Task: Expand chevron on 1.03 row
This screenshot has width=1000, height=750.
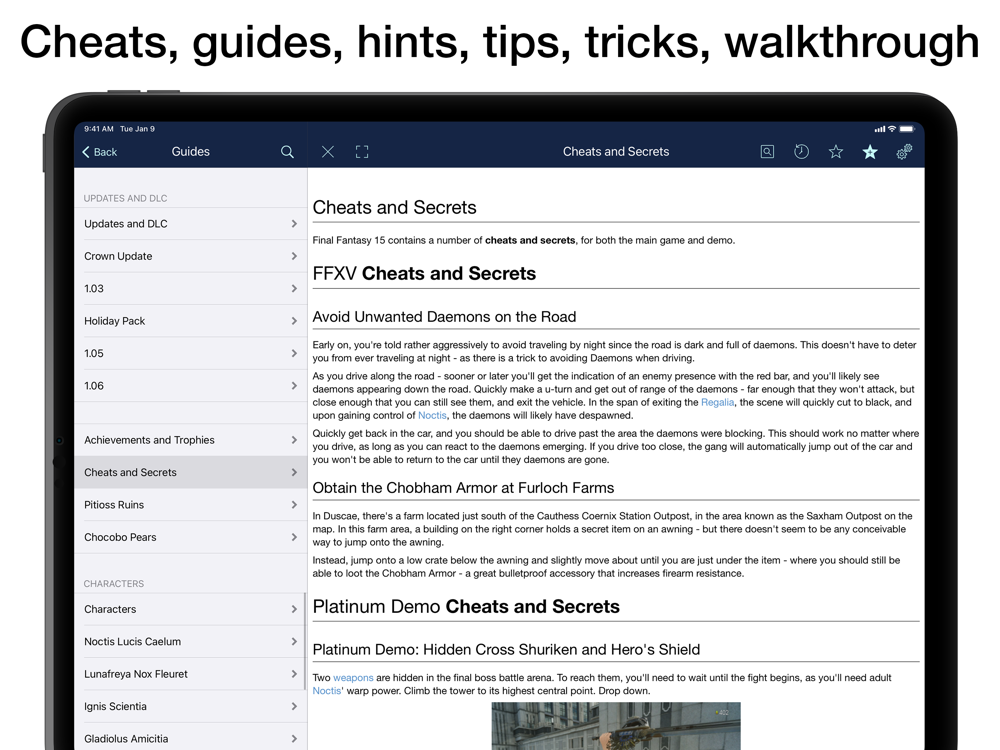Action: click(x=294, y=288)
